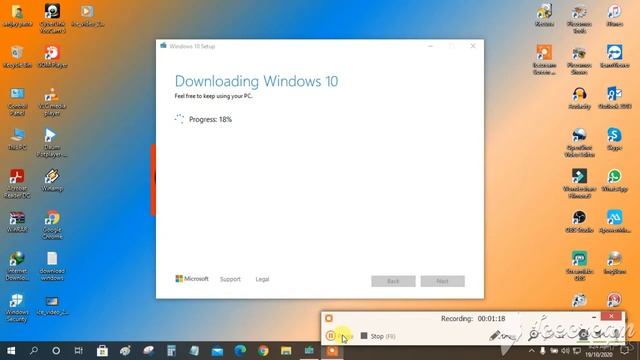640x360 pixels.
Task: Open Task View on the taskbar
Action: 79,351
